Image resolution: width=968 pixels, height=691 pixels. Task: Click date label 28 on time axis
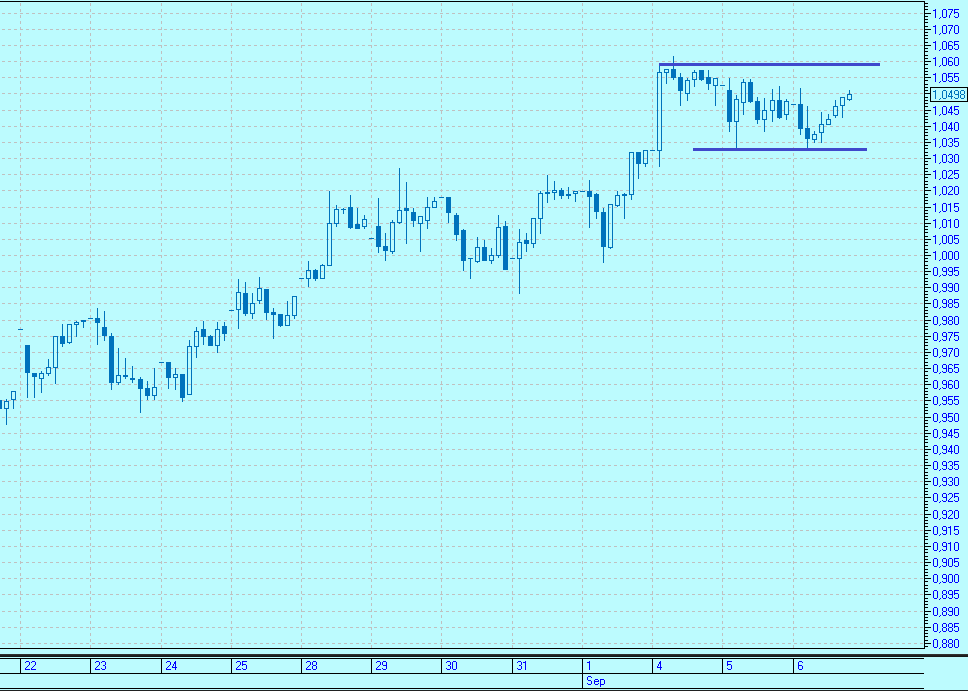[x=311, y=666]
